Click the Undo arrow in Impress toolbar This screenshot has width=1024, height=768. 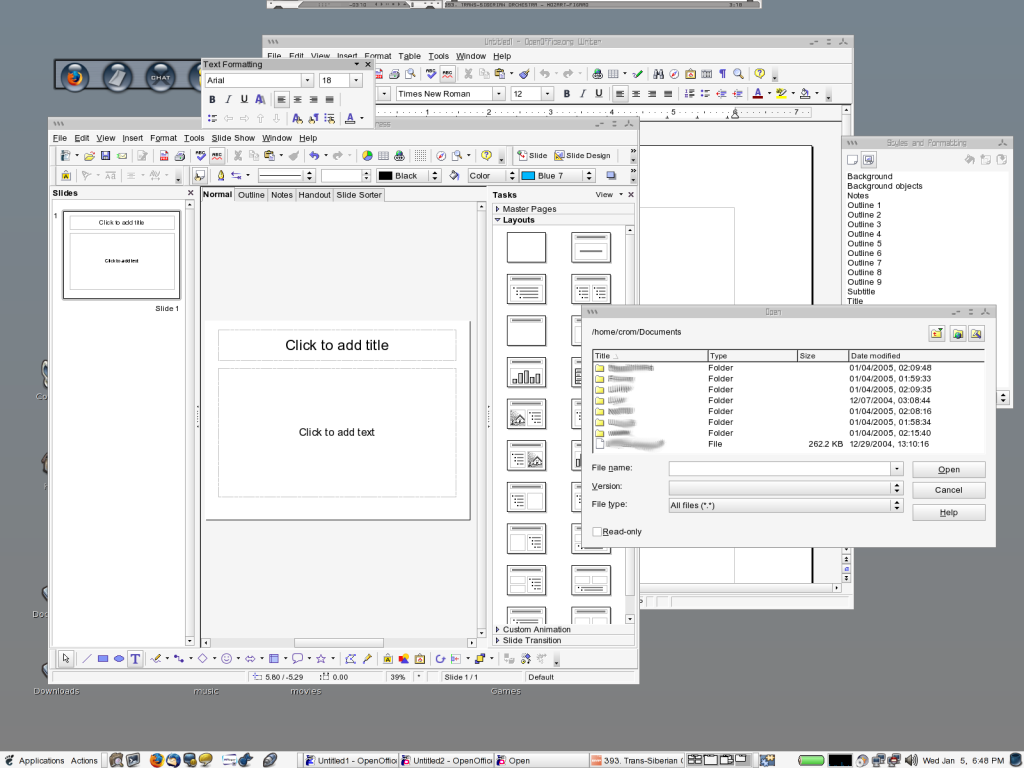click(314, 155)
